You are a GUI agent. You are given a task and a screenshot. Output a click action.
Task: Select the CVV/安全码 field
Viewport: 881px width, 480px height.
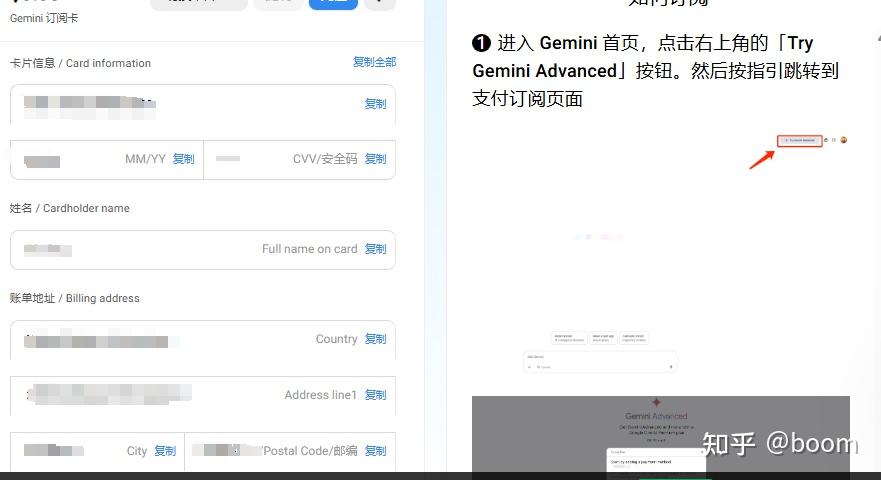299,160
